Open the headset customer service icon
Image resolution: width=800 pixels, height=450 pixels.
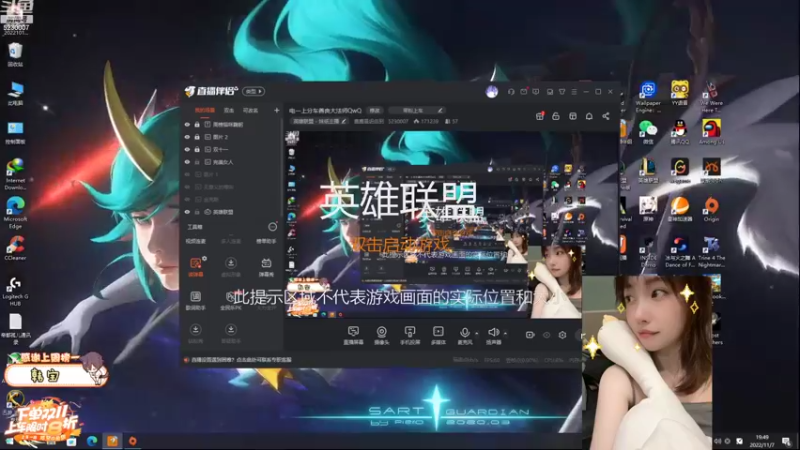[x=511, y=92]
